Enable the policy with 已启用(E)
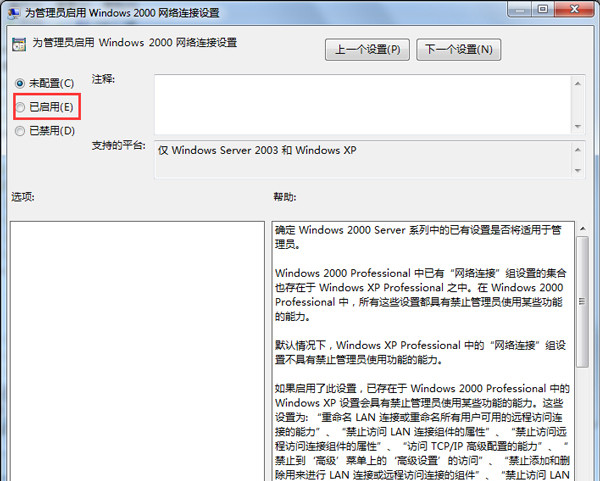The image size is (600, 481). [x=21, y=106]
